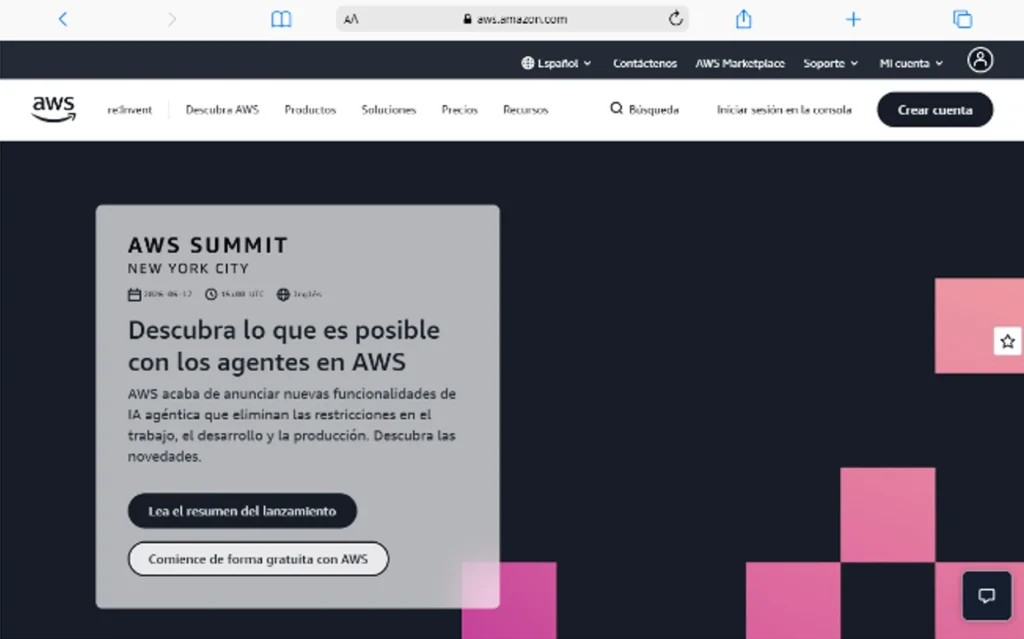The width and height of the screenshot is (1024, 639).
Task: Expand the Español language dropdown
Action: click(x=557, y=63)
